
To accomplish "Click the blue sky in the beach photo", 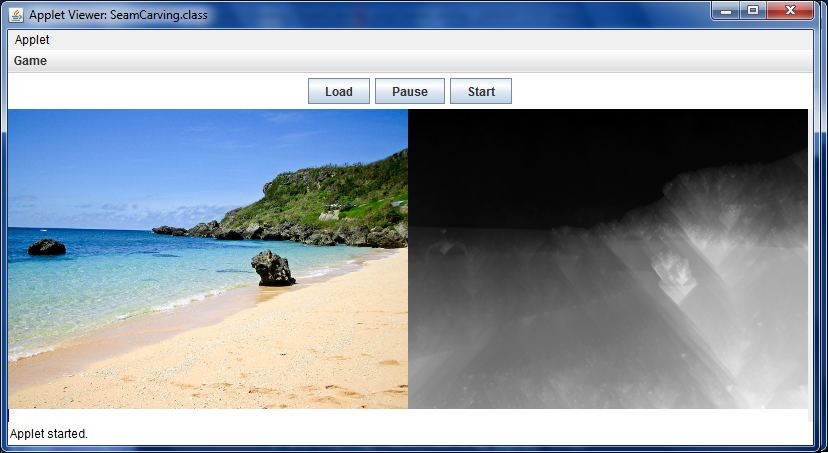I will (150, 160).
